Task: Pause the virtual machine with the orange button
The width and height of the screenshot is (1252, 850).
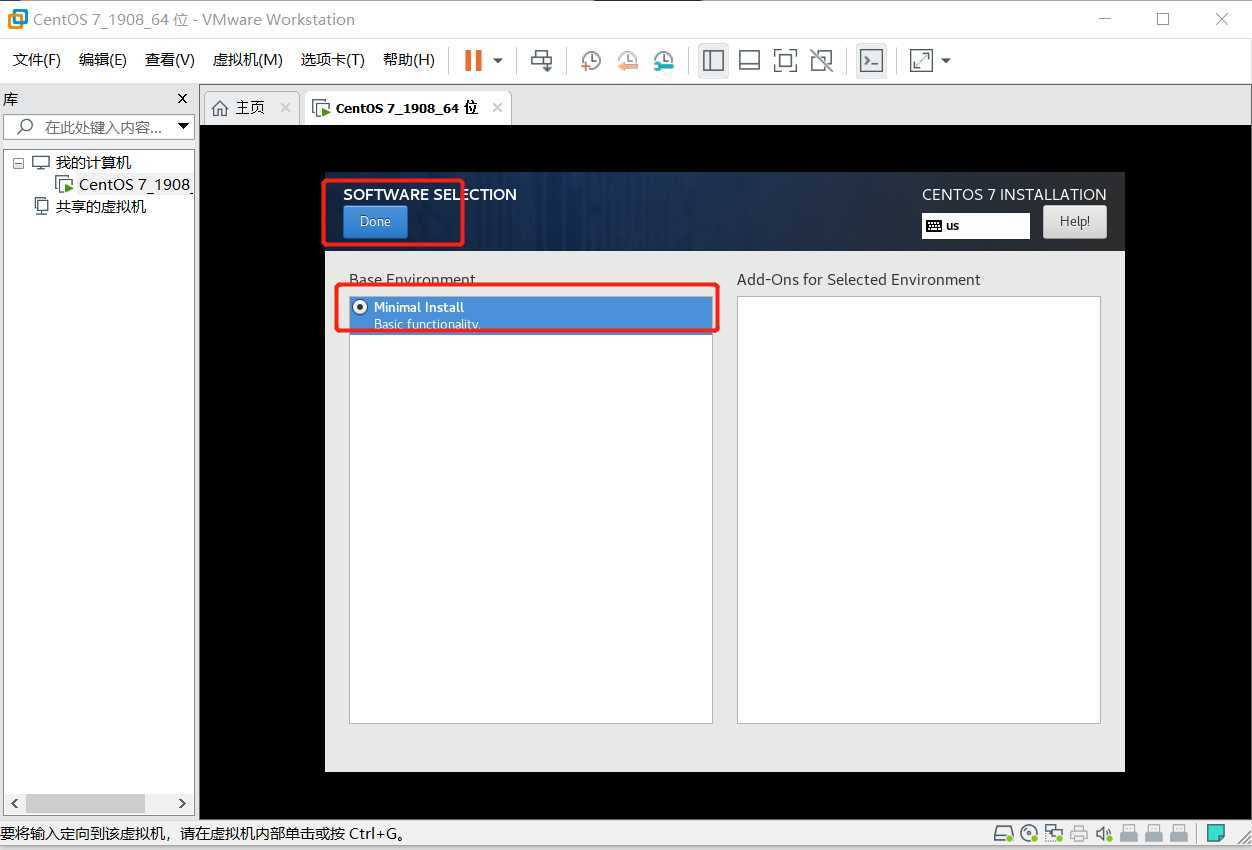Action: pyautogui.click(x=473, y=60)
